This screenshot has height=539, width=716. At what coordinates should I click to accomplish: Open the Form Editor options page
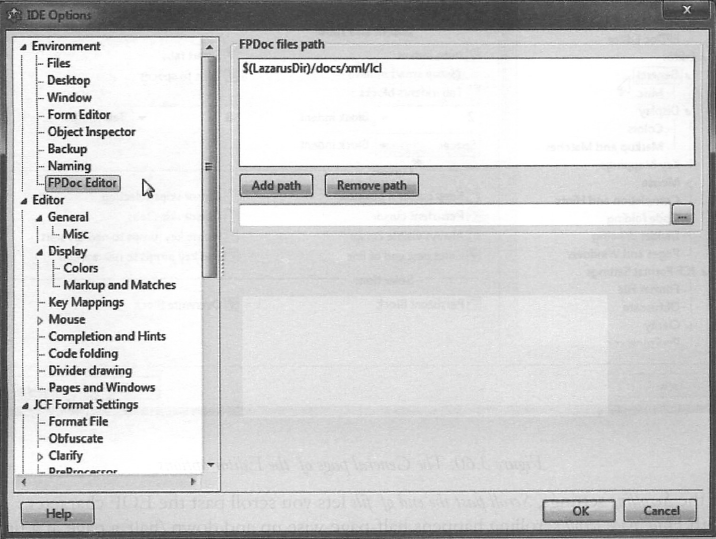pos(79,115)
